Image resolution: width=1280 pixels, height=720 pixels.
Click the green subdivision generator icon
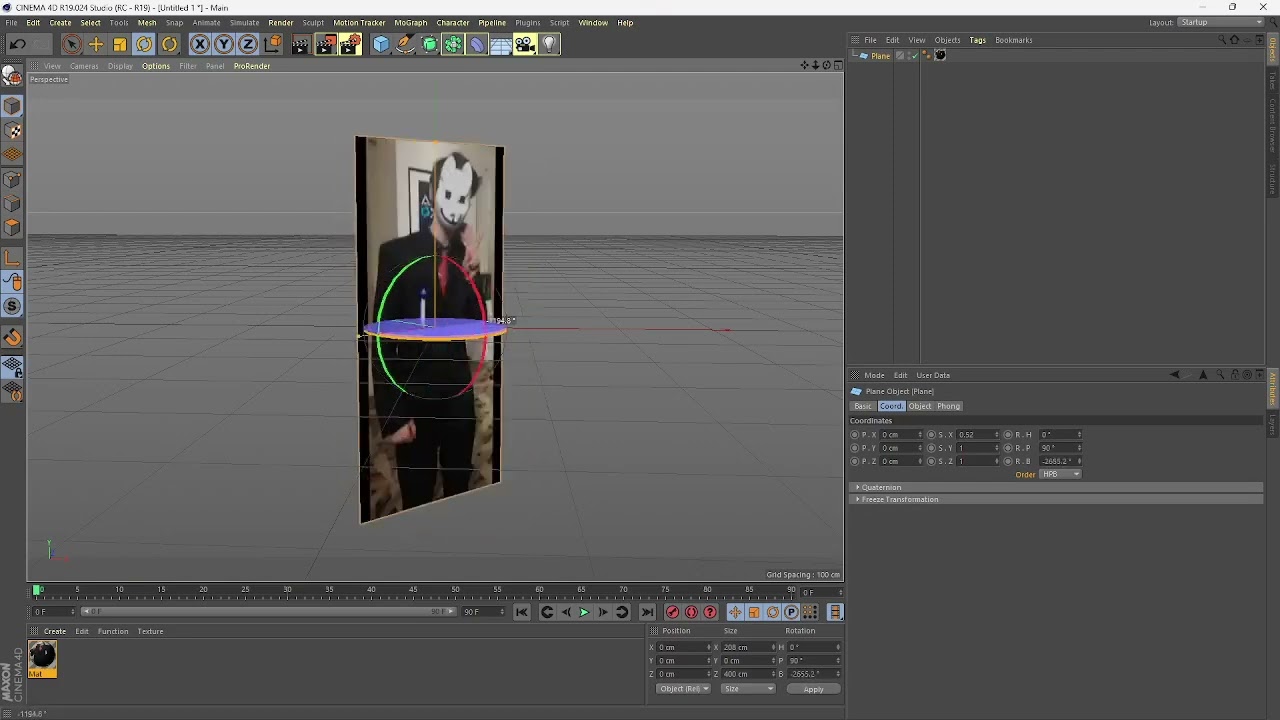coord(429,44)
